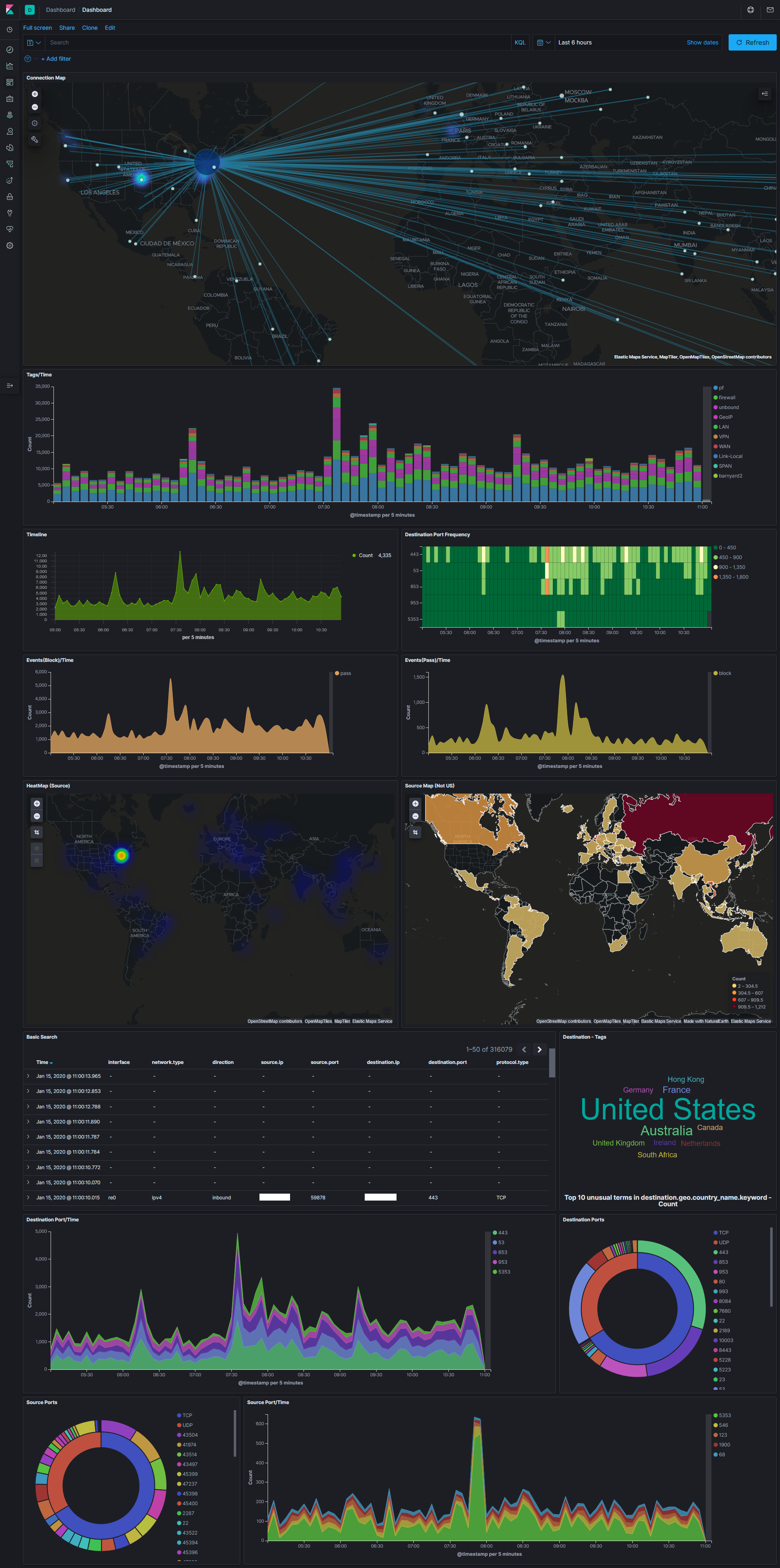
Task: Click Full screen in dashboard menu
Action: (x=37, y=28)
